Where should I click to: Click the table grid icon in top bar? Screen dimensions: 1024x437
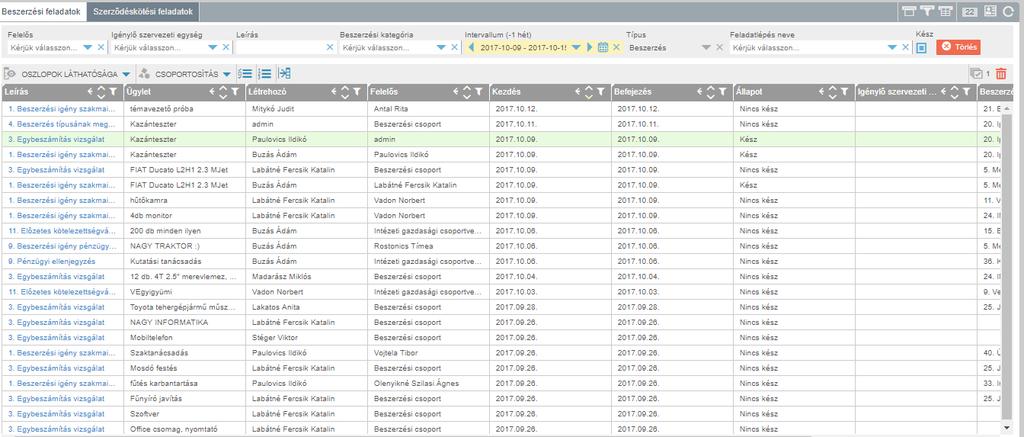pyautogui.click(x=944, y=11)
